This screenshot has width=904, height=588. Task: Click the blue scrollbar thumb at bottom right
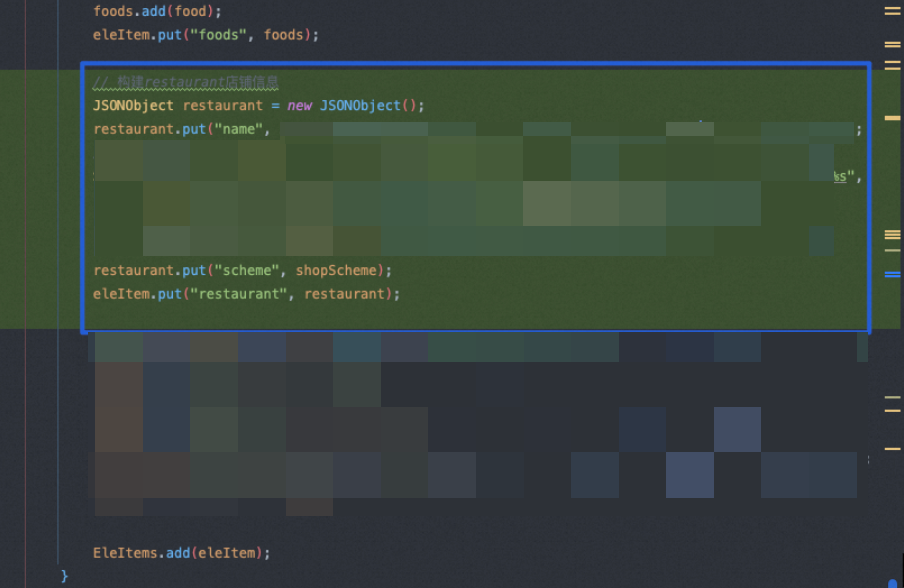click(892, 582)
